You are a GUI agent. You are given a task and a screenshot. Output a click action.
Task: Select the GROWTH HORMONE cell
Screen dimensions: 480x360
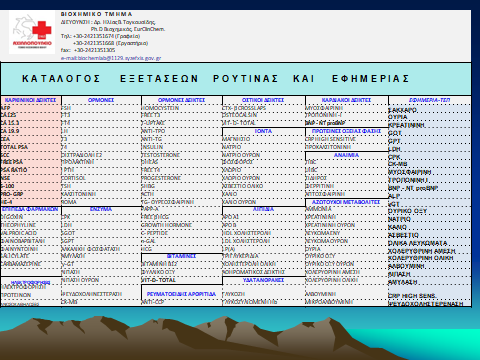(167, 225)
